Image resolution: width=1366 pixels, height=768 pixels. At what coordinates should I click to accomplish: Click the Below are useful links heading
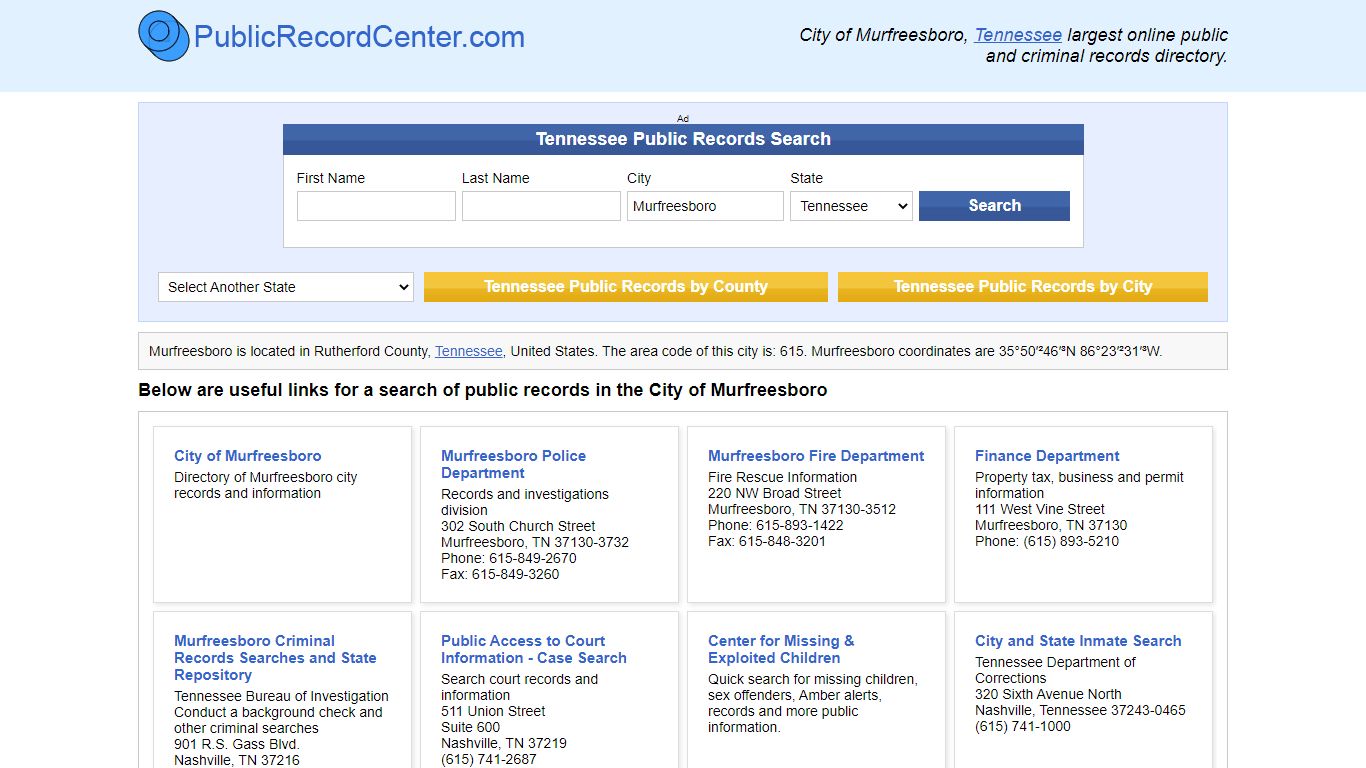tap(483, 390)
